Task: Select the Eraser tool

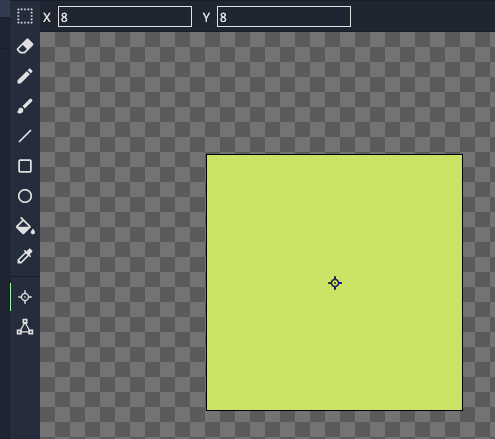Action: click(x=25, y=46)
